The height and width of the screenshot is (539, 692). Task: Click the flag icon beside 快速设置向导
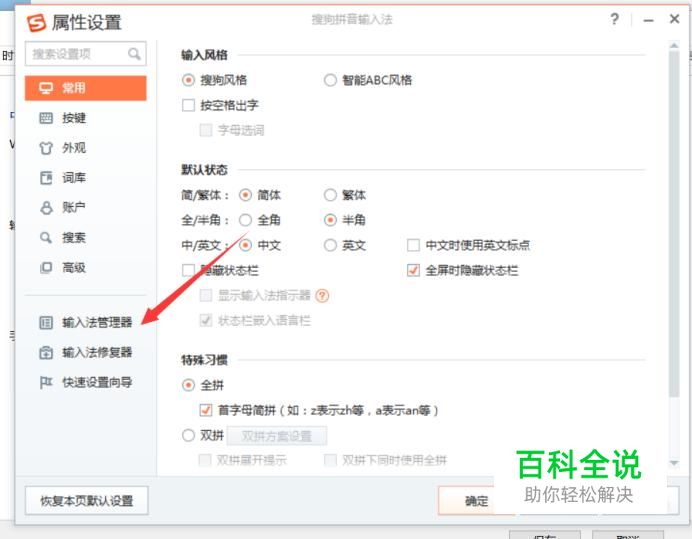(x=46, y=382)
